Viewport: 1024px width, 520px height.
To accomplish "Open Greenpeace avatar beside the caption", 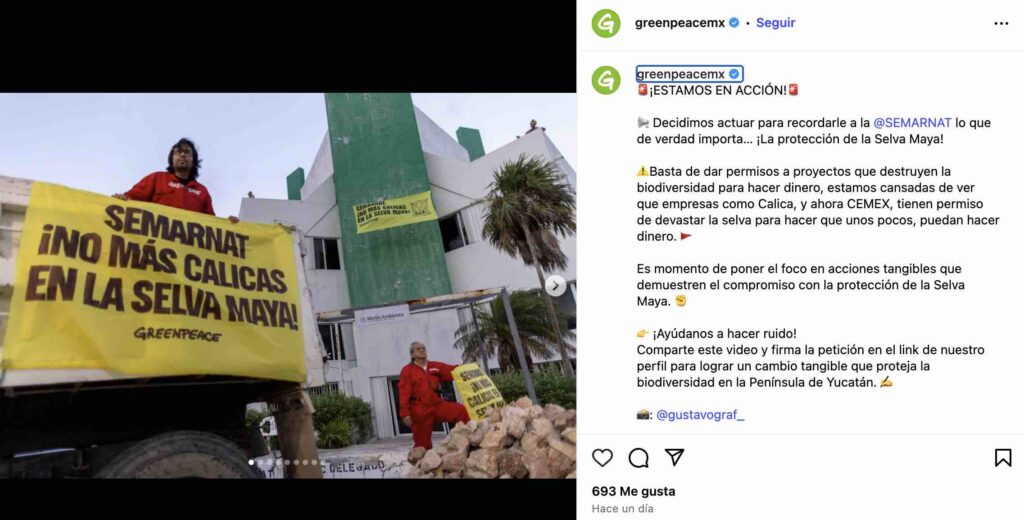I will click(x=606, y=80).
